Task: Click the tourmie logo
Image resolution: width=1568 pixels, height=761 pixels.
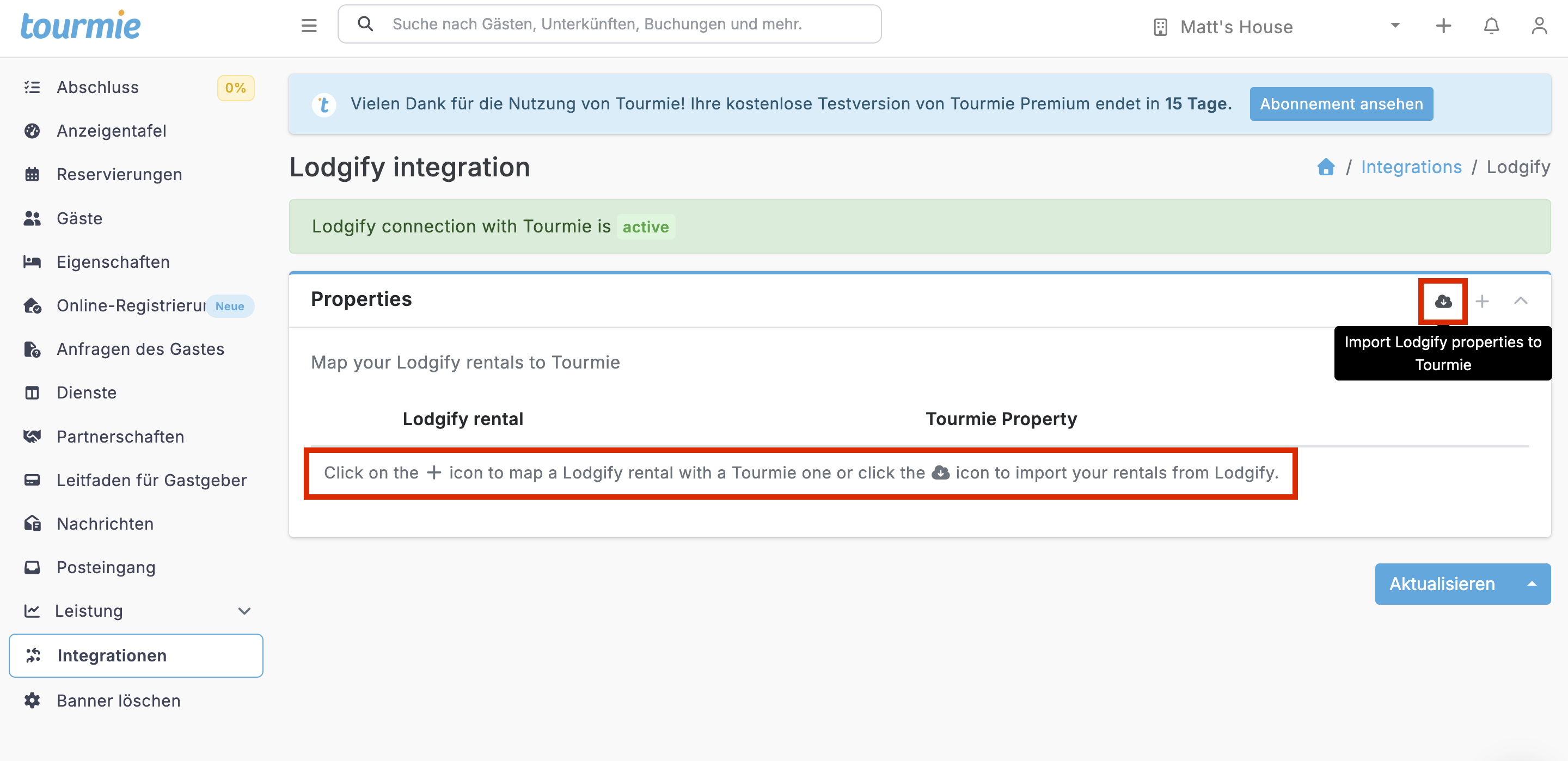Action: coord(81,26)
